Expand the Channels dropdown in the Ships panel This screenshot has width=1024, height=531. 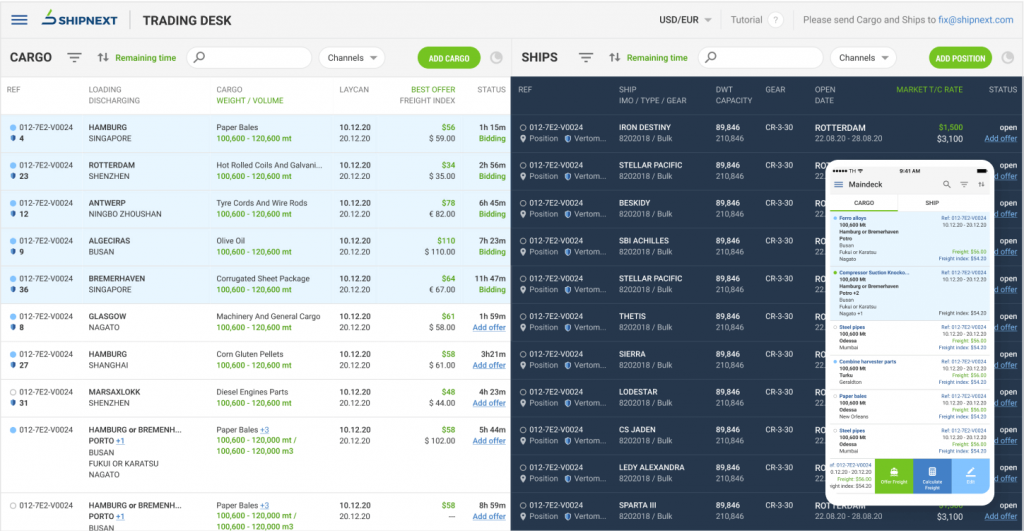pos(863,58)
